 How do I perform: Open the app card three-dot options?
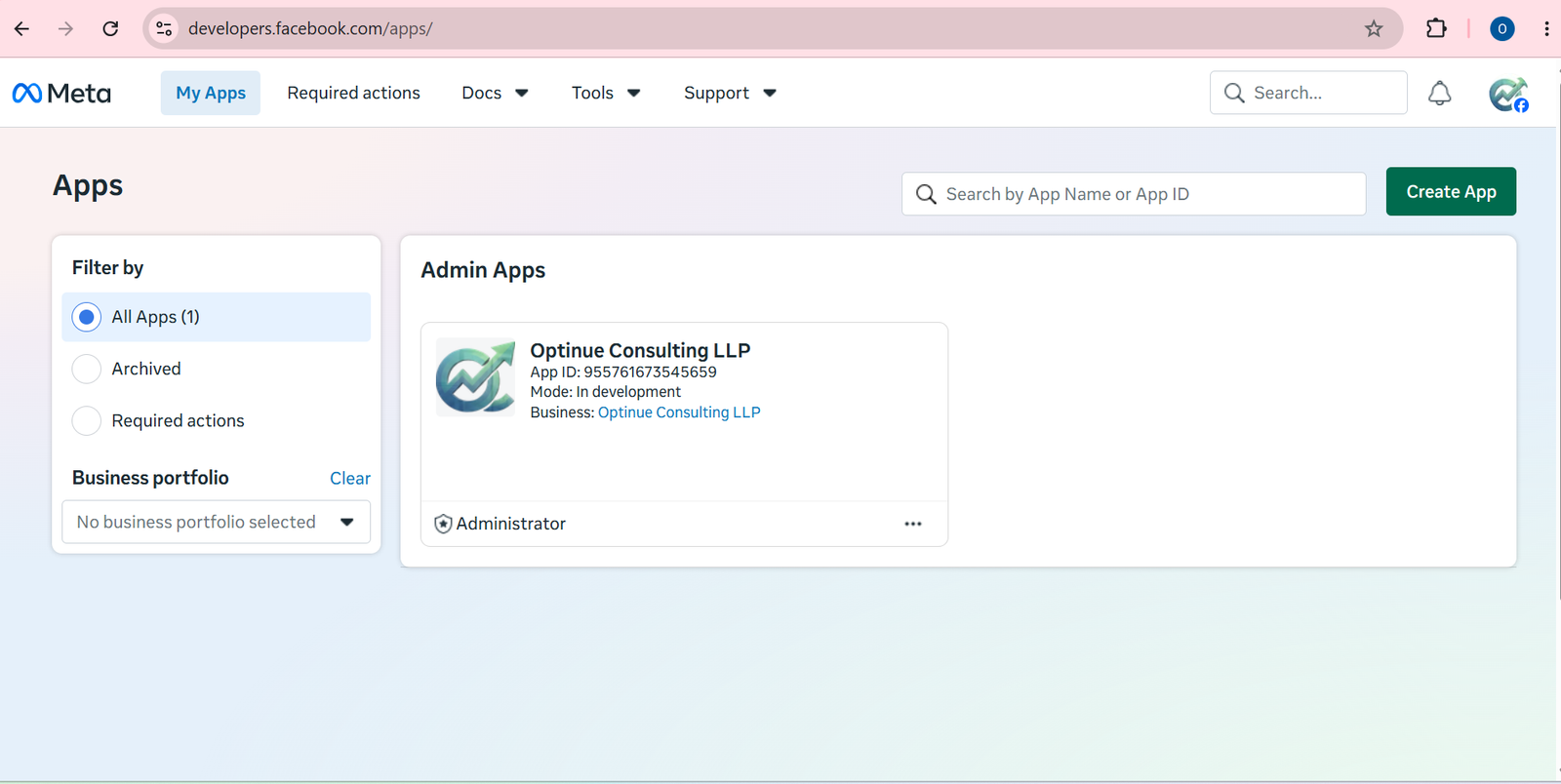click(x=913, y=524)
